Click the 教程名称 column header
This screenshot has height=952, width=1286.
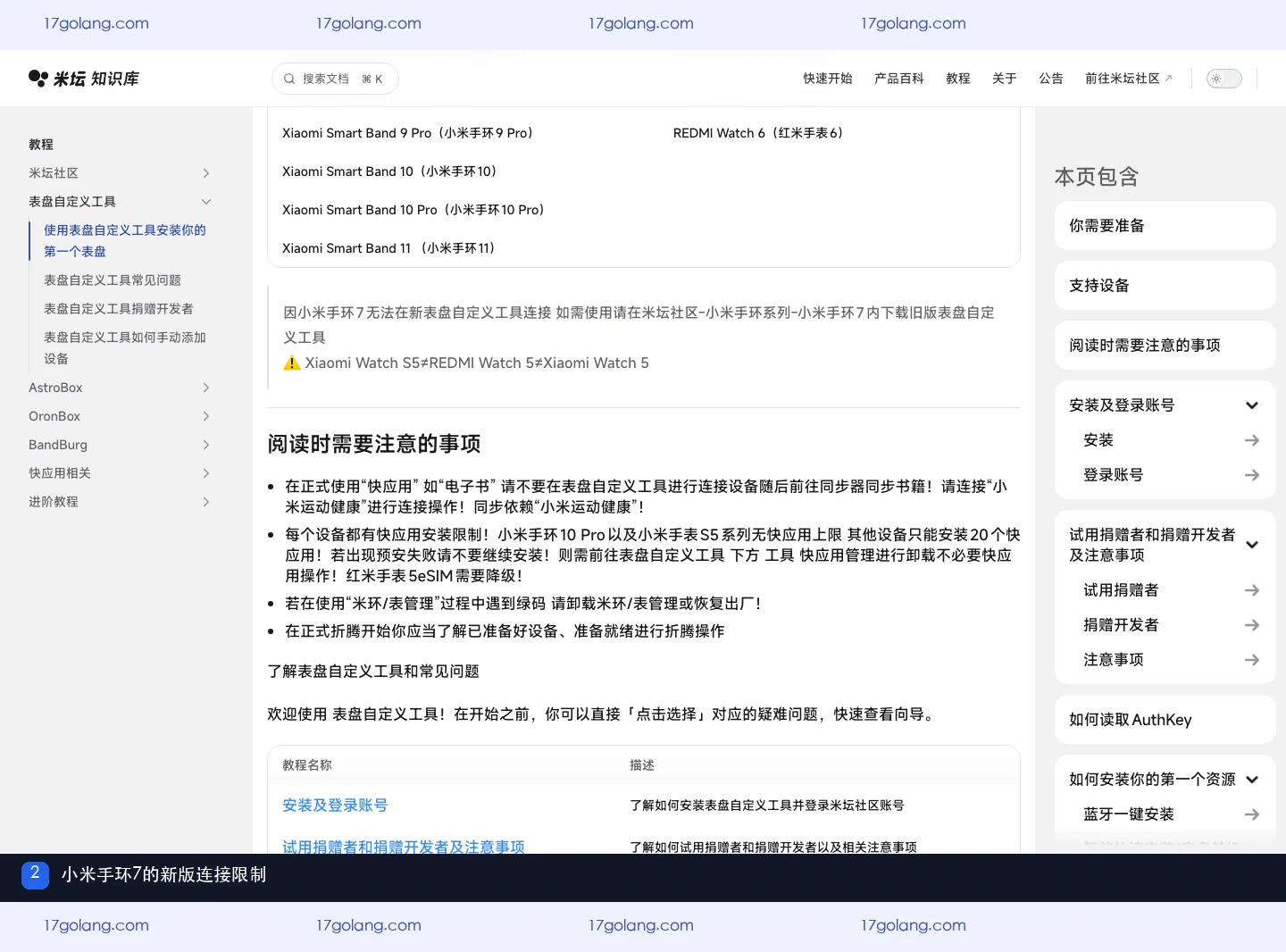click(x=307, y=765)
